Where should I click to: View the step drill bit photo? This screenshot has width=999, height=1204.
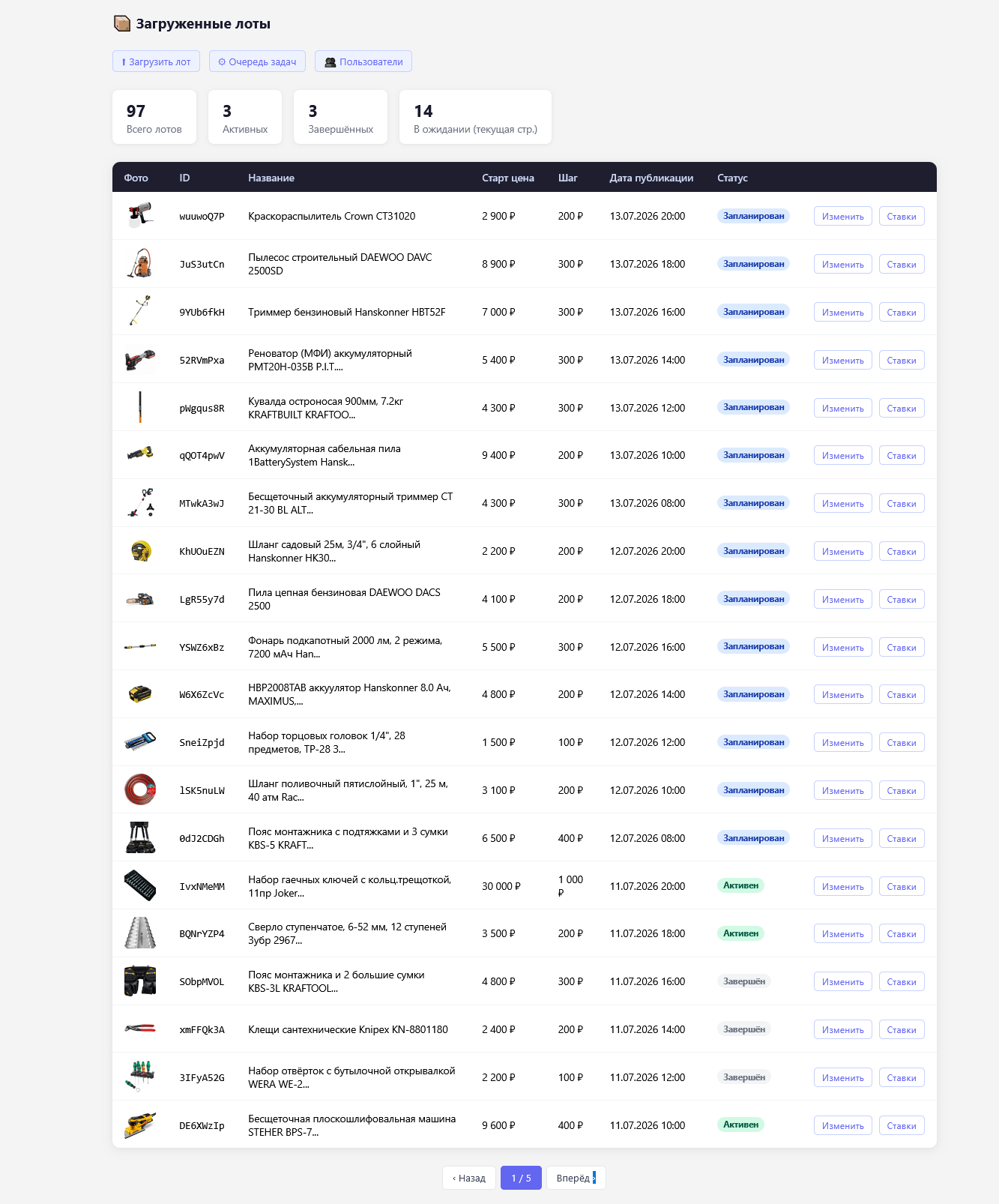point(140,933)
